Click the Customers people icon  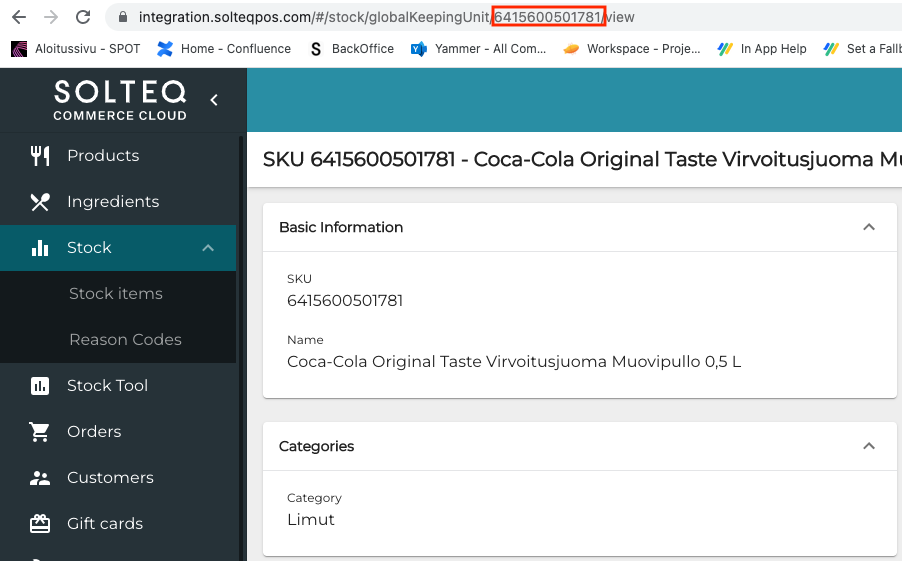(40, 478)
